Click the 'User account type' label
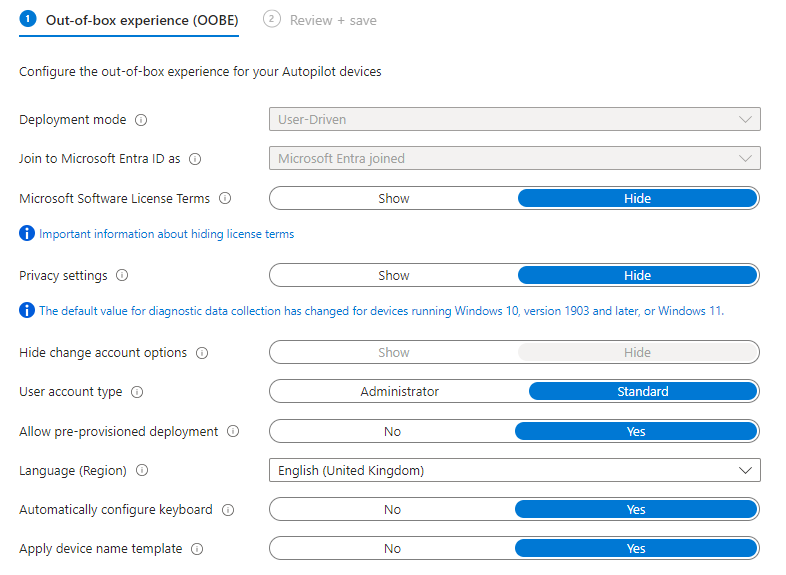The width and height of the screenshot is (786, 575). click(71, 392)
